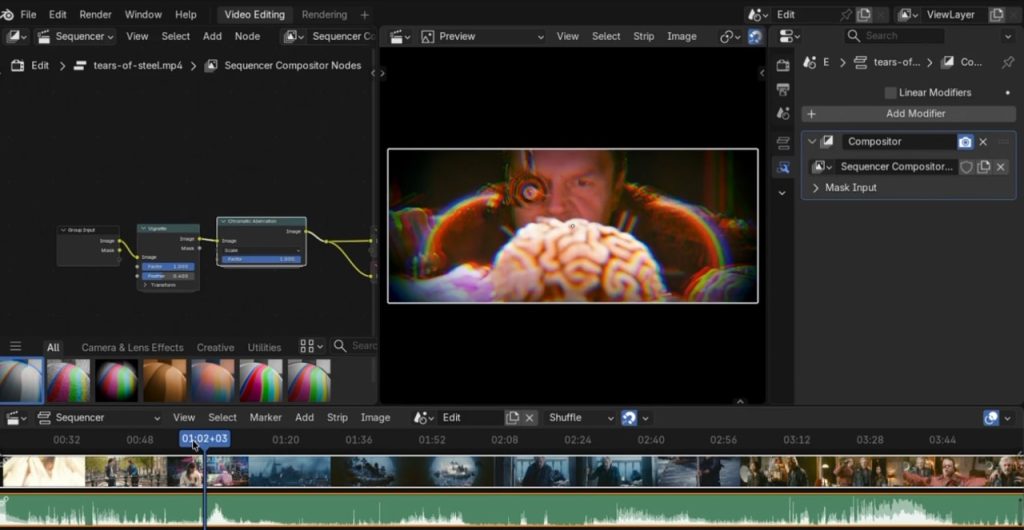Toggle the snapping magnet in the sequencer
The width and height of the screenshot is (1024, 530).
coord(629,418)
